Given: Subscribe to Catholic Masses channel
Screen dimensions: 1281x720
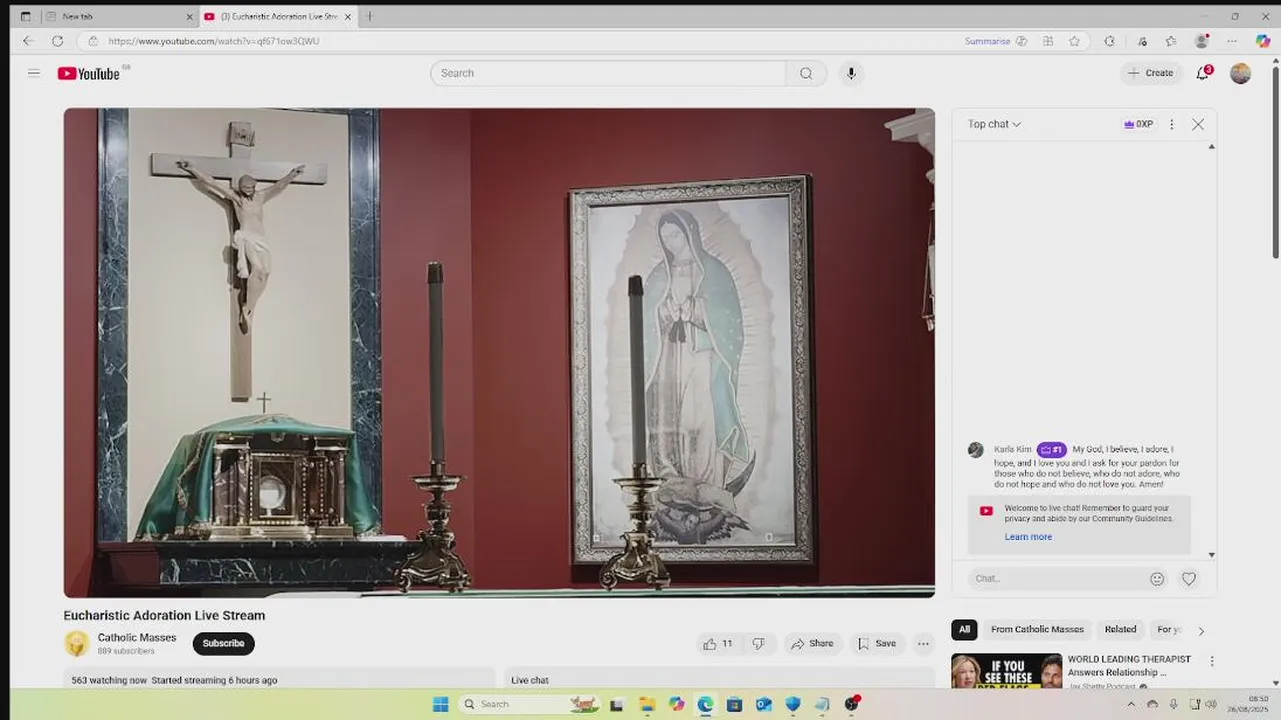Looking at the screenshot, I should pos(223,644).
